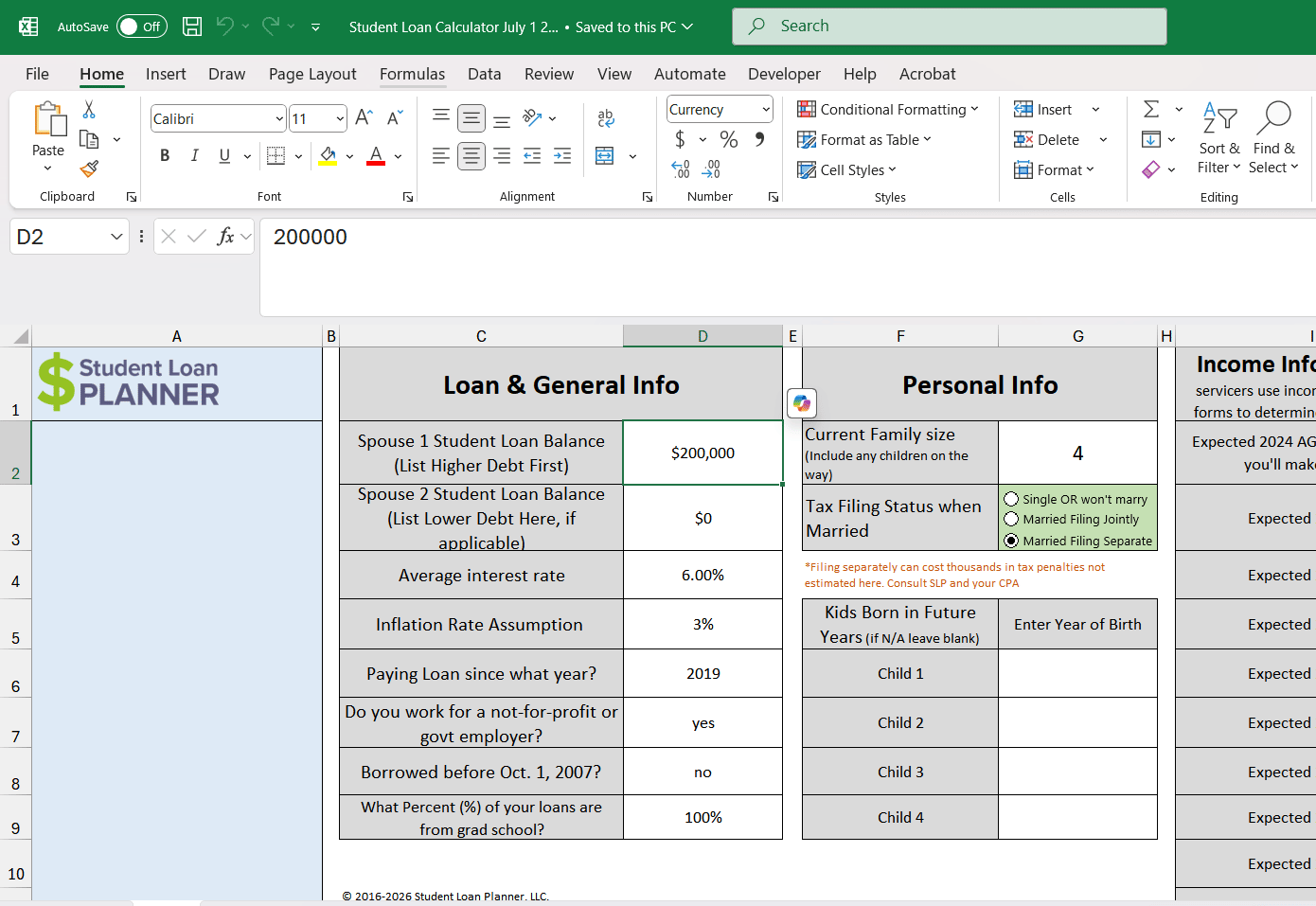Click the Borders icon
1316x906 pixels.
276,156
